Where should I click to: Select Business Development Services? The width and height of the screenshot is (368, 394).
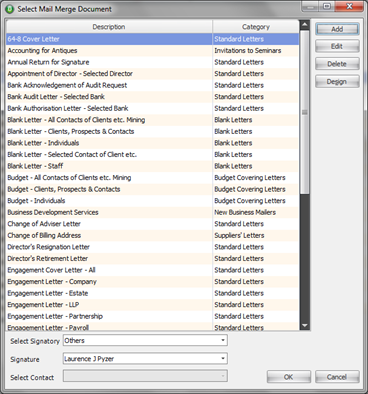152,212
